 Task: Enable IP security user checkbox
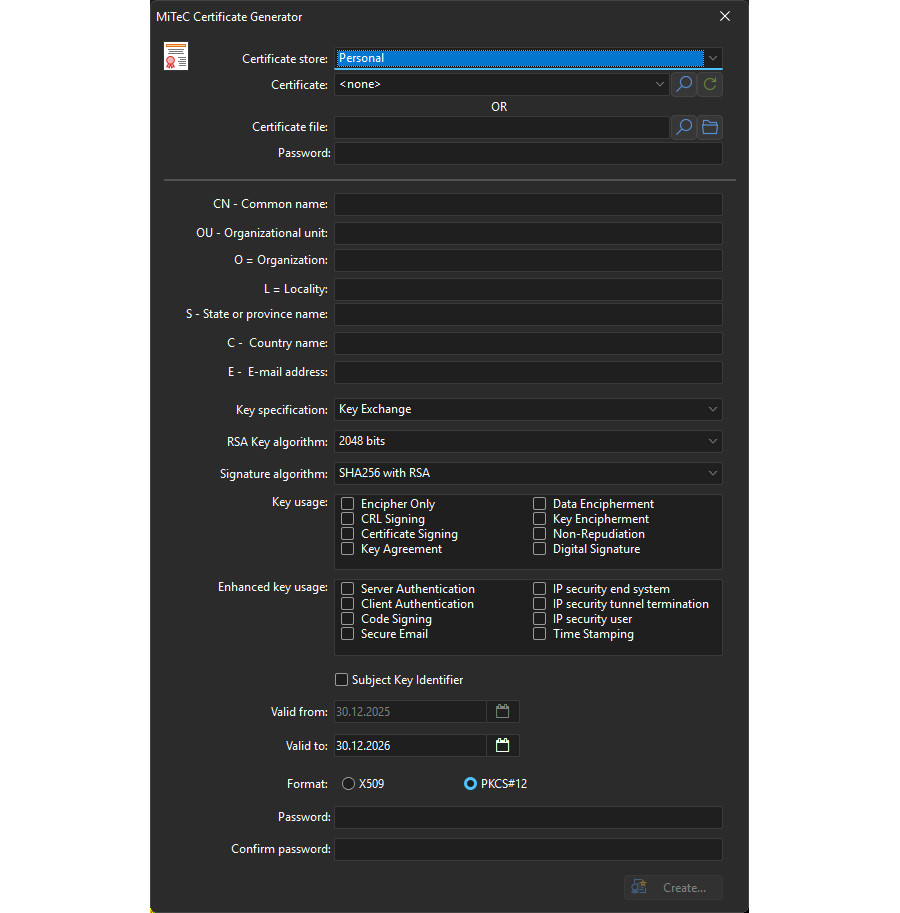click(x=540, y=619)
